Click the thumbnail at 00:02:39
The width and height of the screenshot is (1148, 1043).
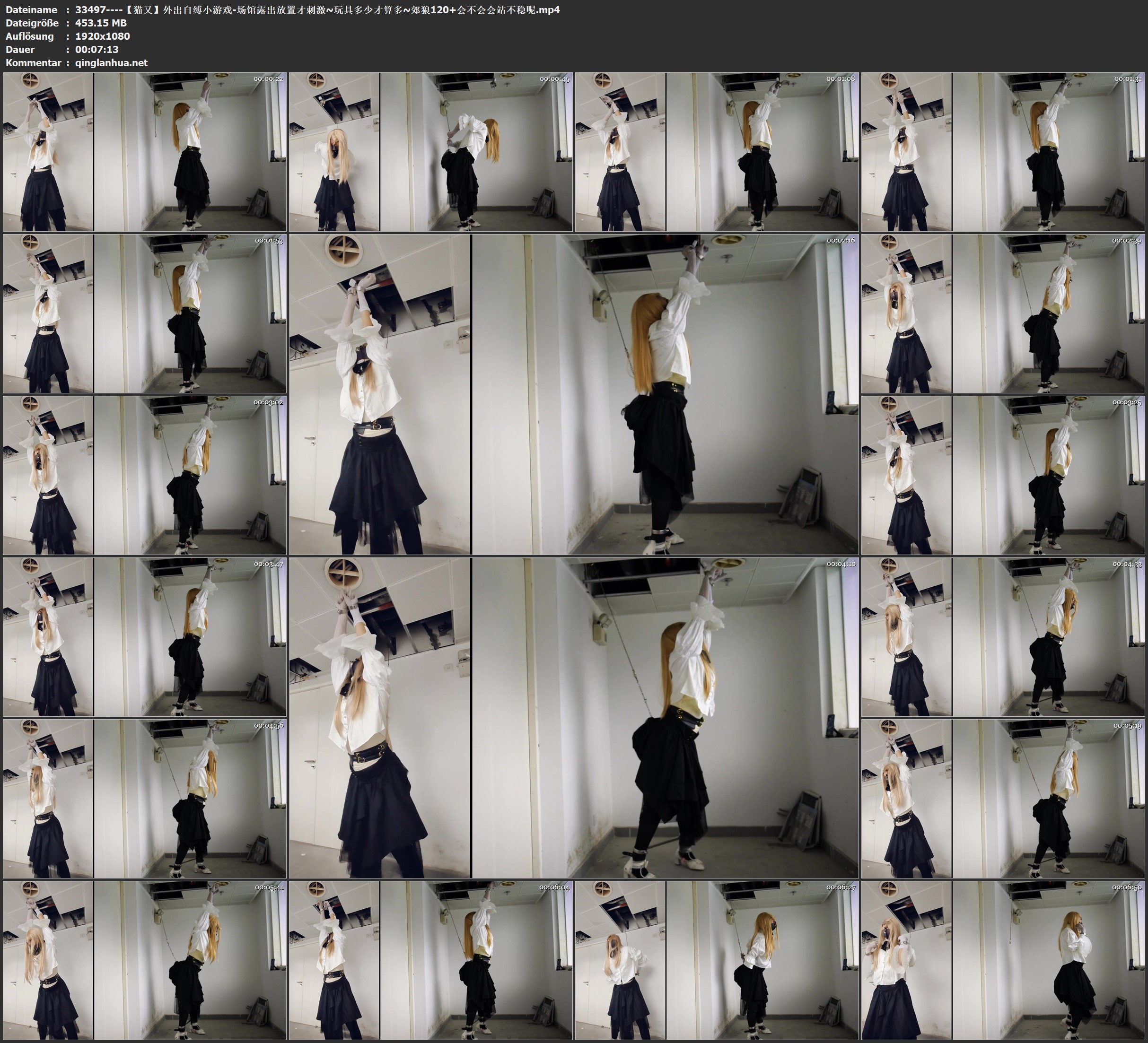1003,313
